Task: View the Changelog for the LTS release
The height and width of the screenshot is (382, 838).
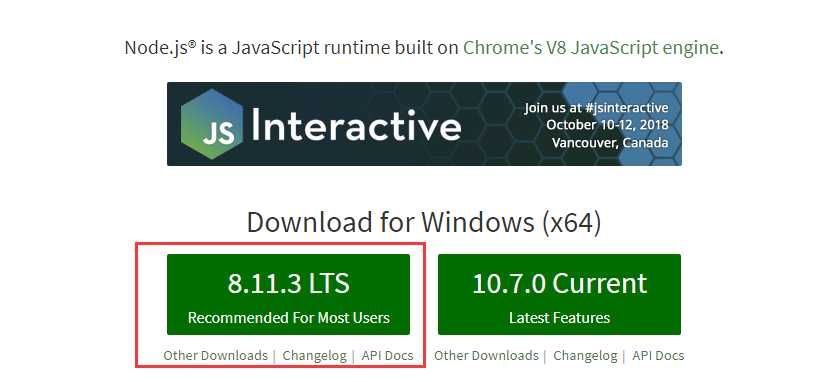Action: coord(314,356)
